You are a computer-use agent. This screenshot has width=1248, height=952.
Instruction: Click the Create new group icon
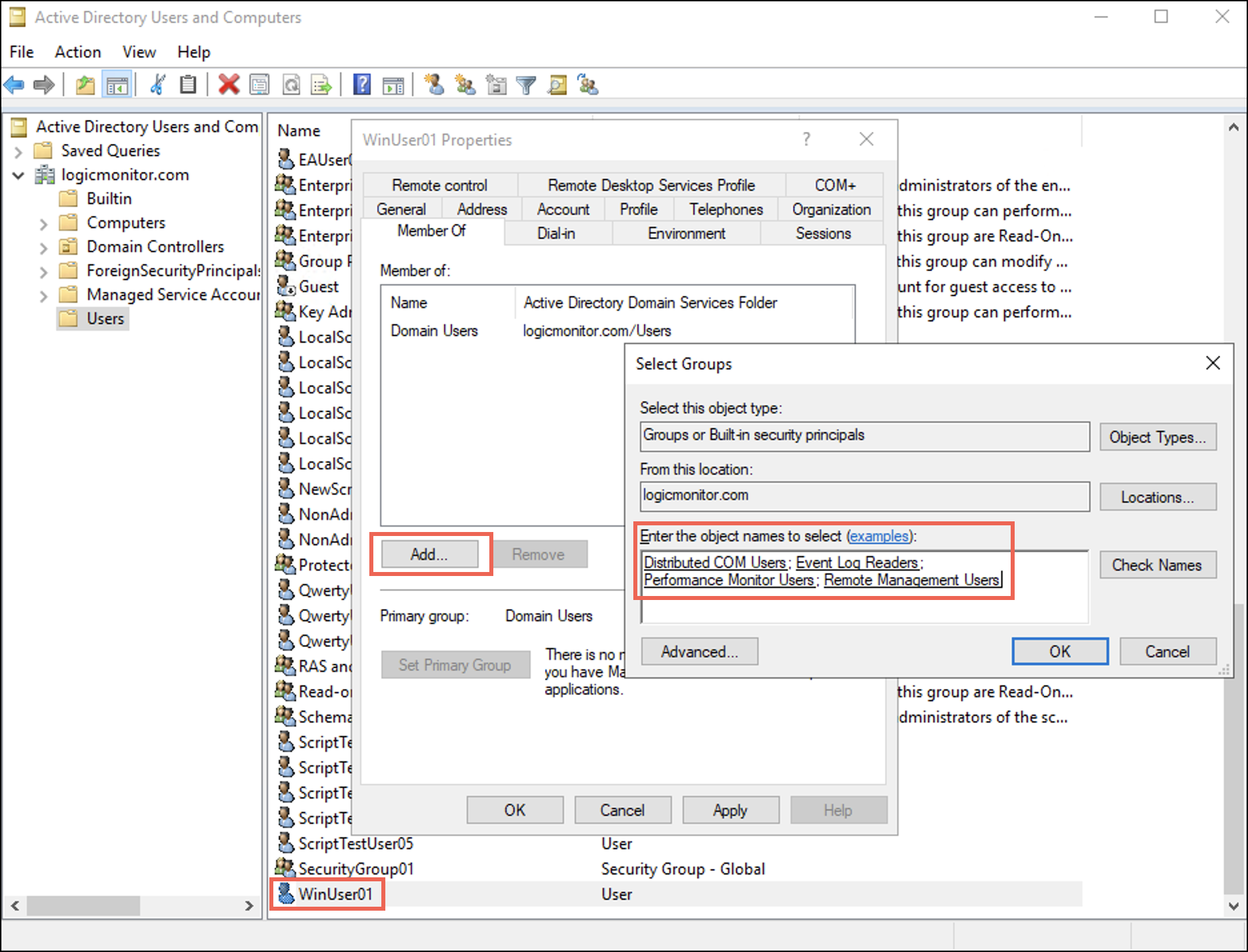[x=465, y=85]
